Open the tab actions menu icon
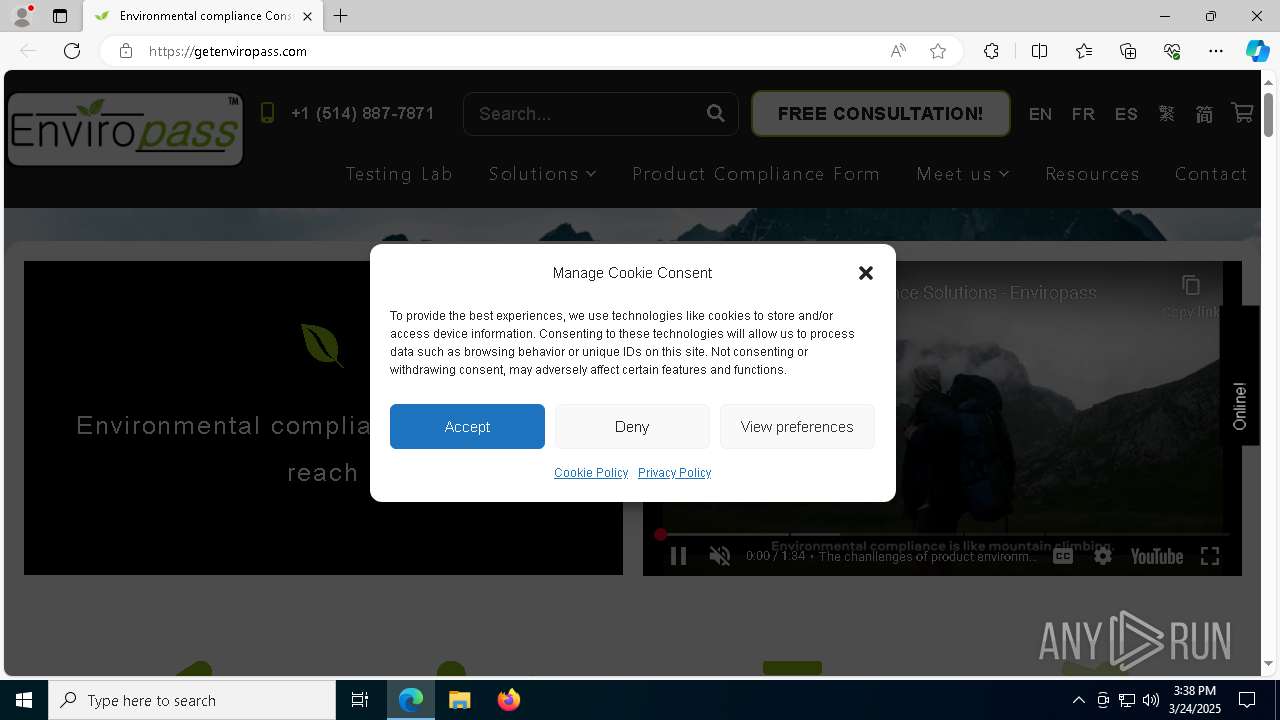 tap(60, 16)
